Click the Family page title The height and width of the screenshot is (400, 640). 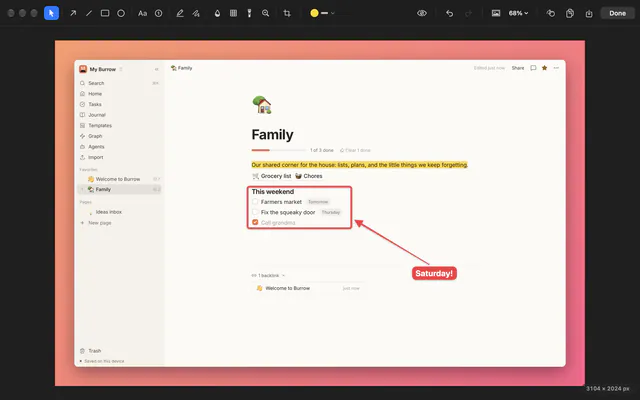[272, 135]
